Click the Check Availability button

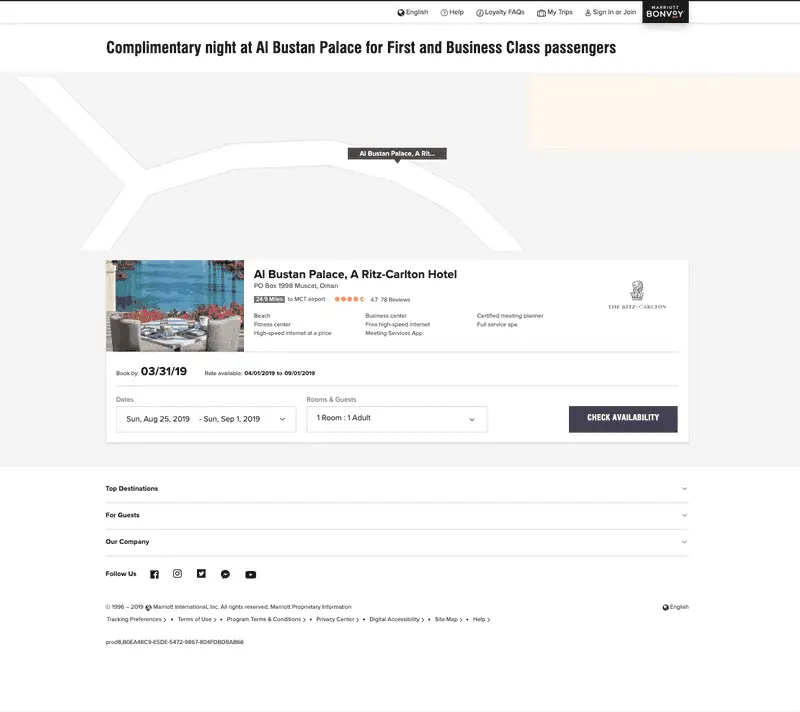[x=623, y=419]
